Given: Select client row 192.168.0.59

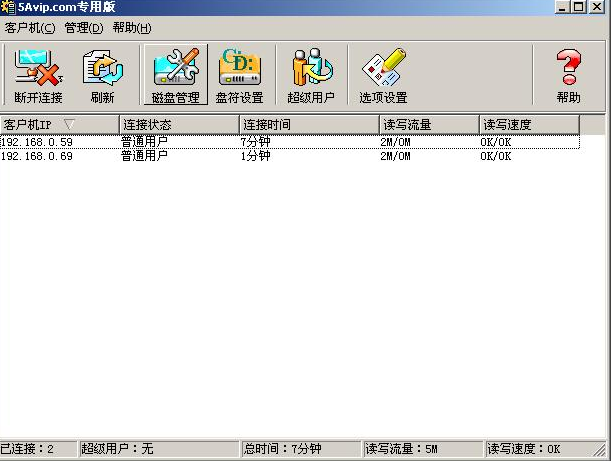Looking at the screenshot, I should (289, 142).
